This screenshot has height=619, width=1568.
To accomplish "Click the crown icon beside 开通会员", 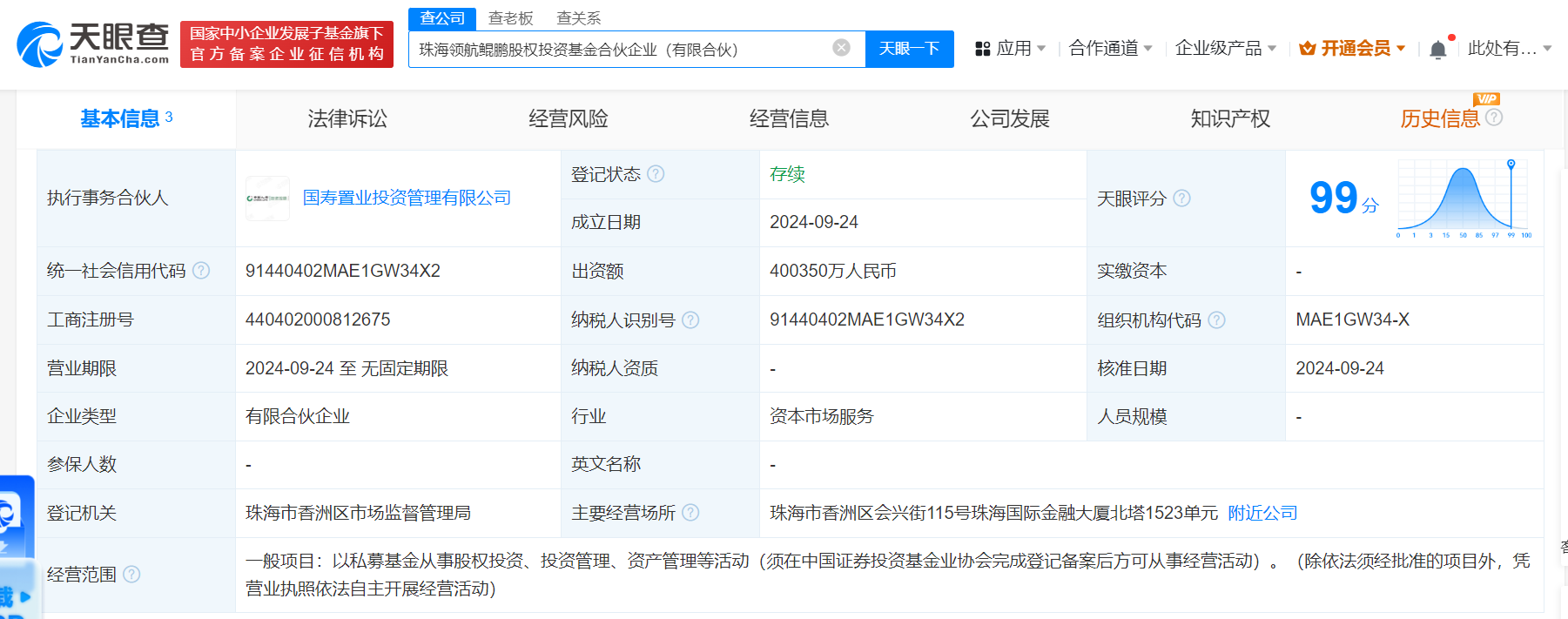I will (1307, 49).
